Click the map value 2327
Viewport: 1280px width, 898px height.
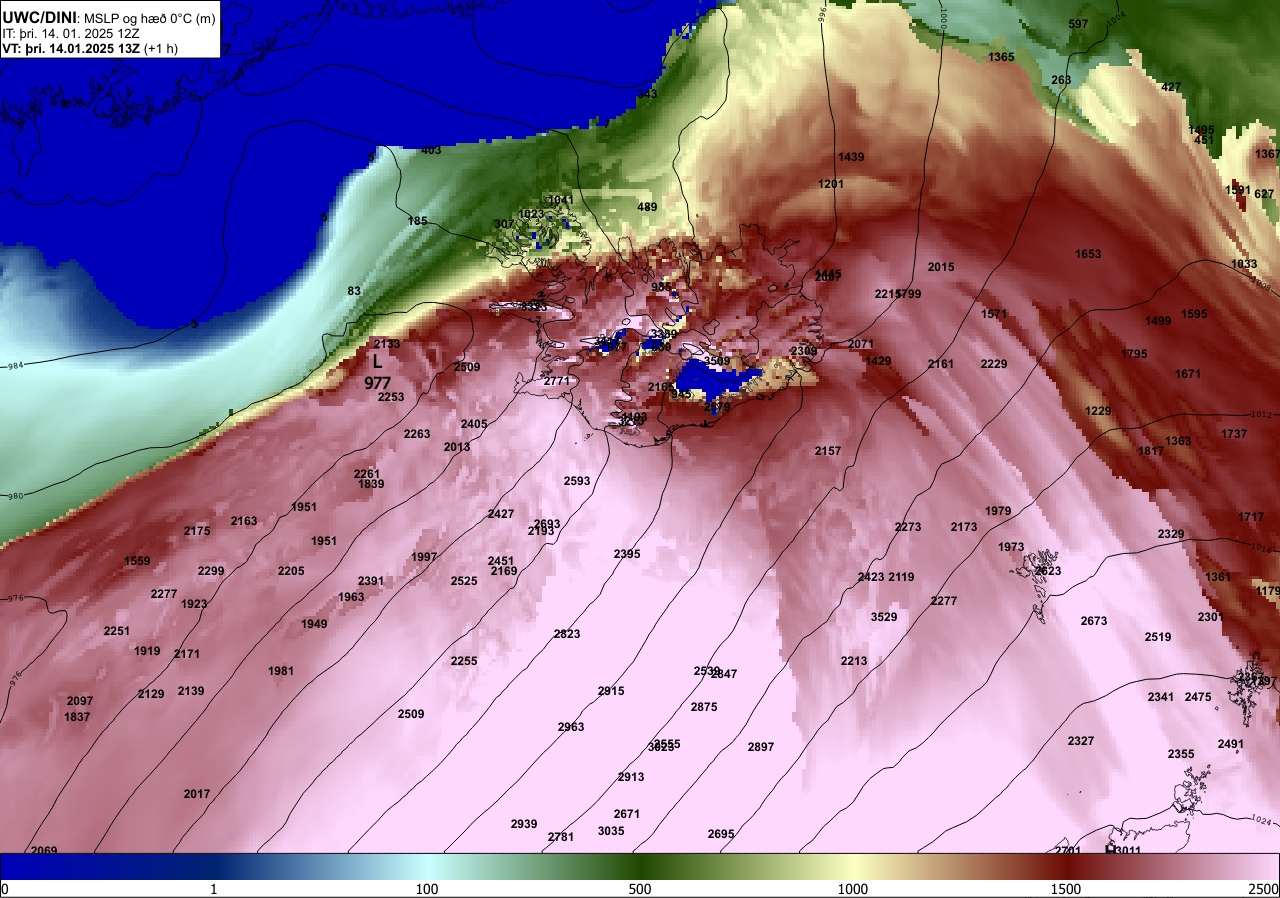click(1081, 741)
